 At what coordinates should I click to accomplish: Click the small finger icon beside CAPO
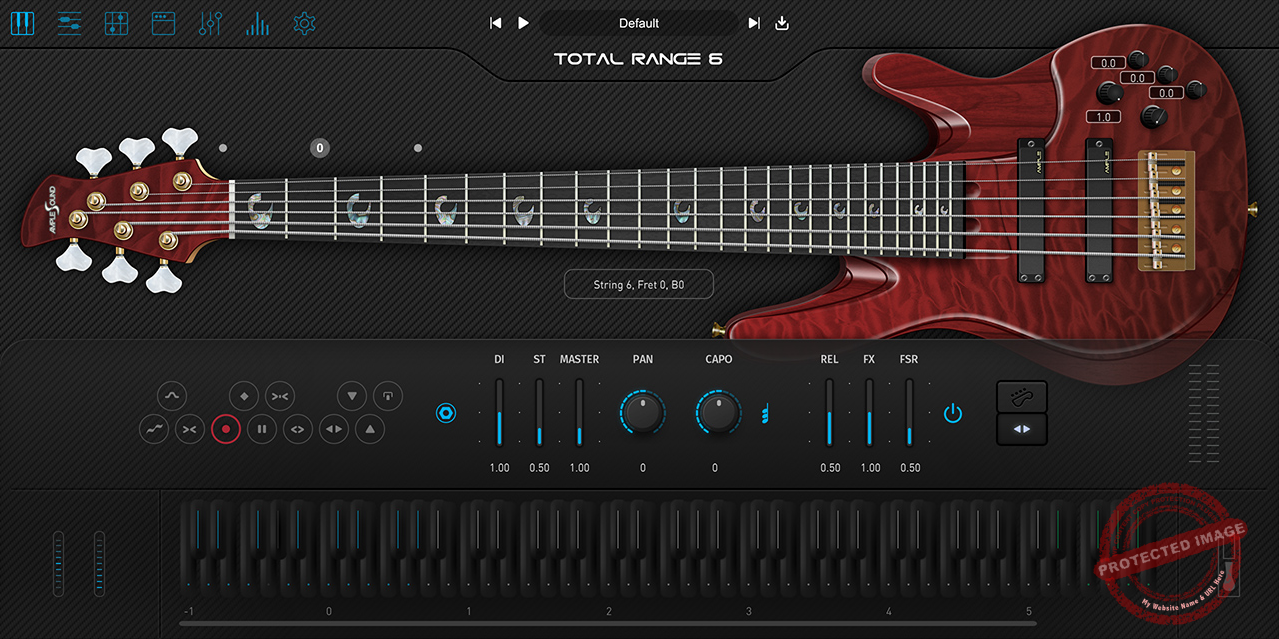764,412
